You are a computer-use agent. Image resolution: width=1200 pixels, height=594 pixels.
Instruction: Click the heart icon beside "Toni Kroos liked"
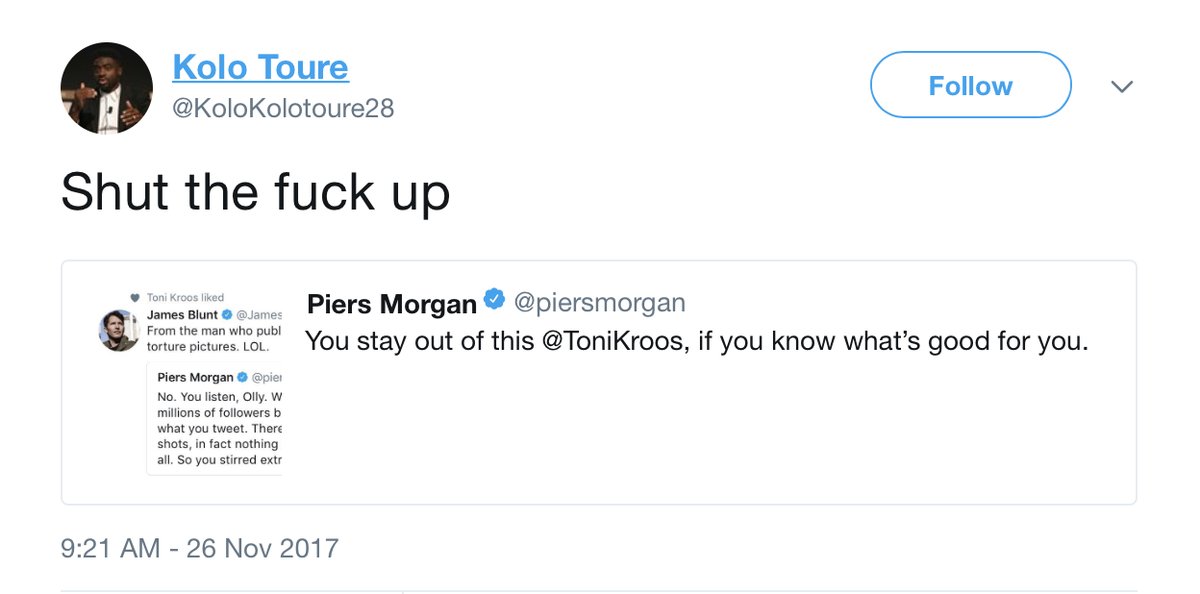pos(137,297)
